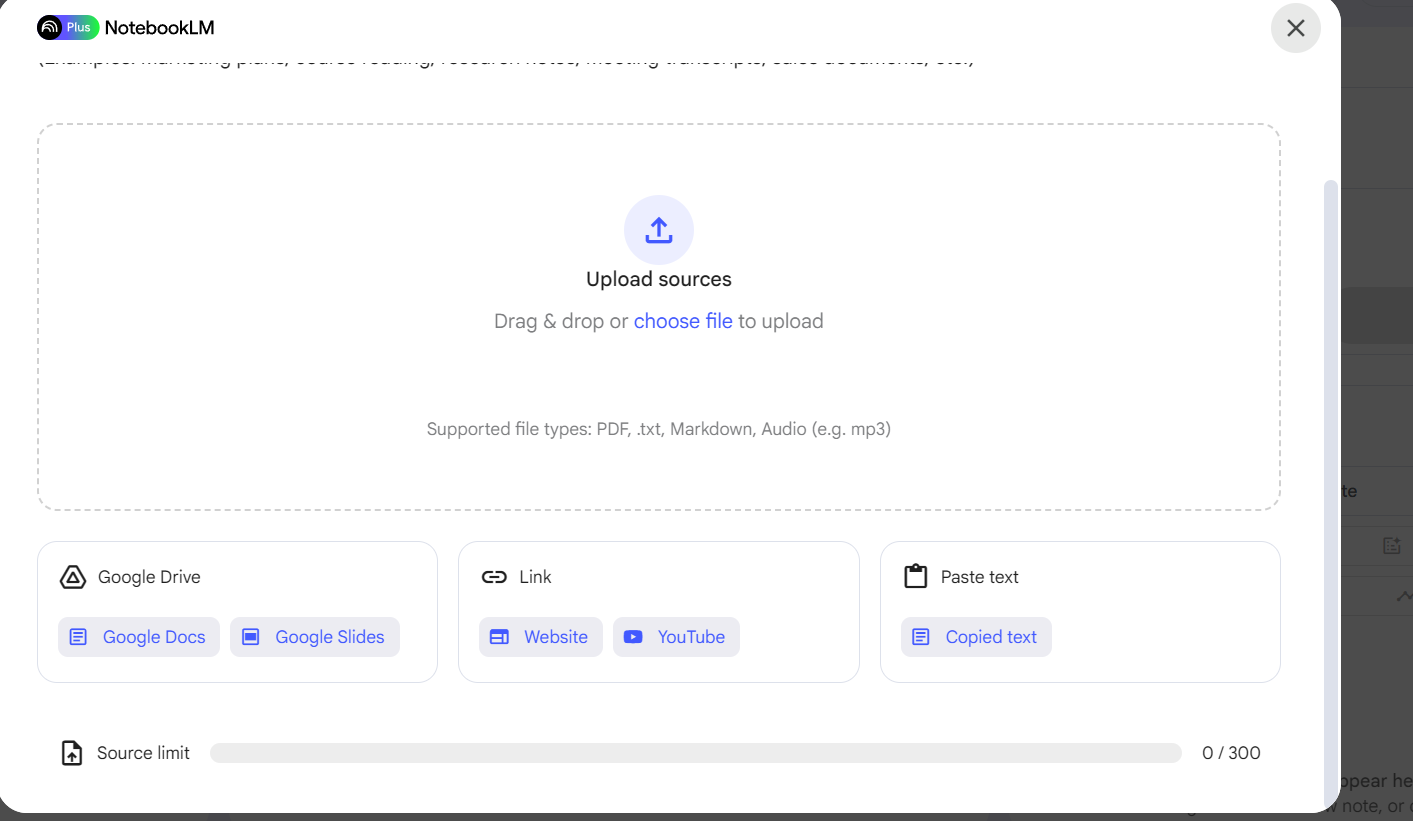
Task: Click the Source limit upload icon
Action: pyautogui.click(x=72, y=753)
